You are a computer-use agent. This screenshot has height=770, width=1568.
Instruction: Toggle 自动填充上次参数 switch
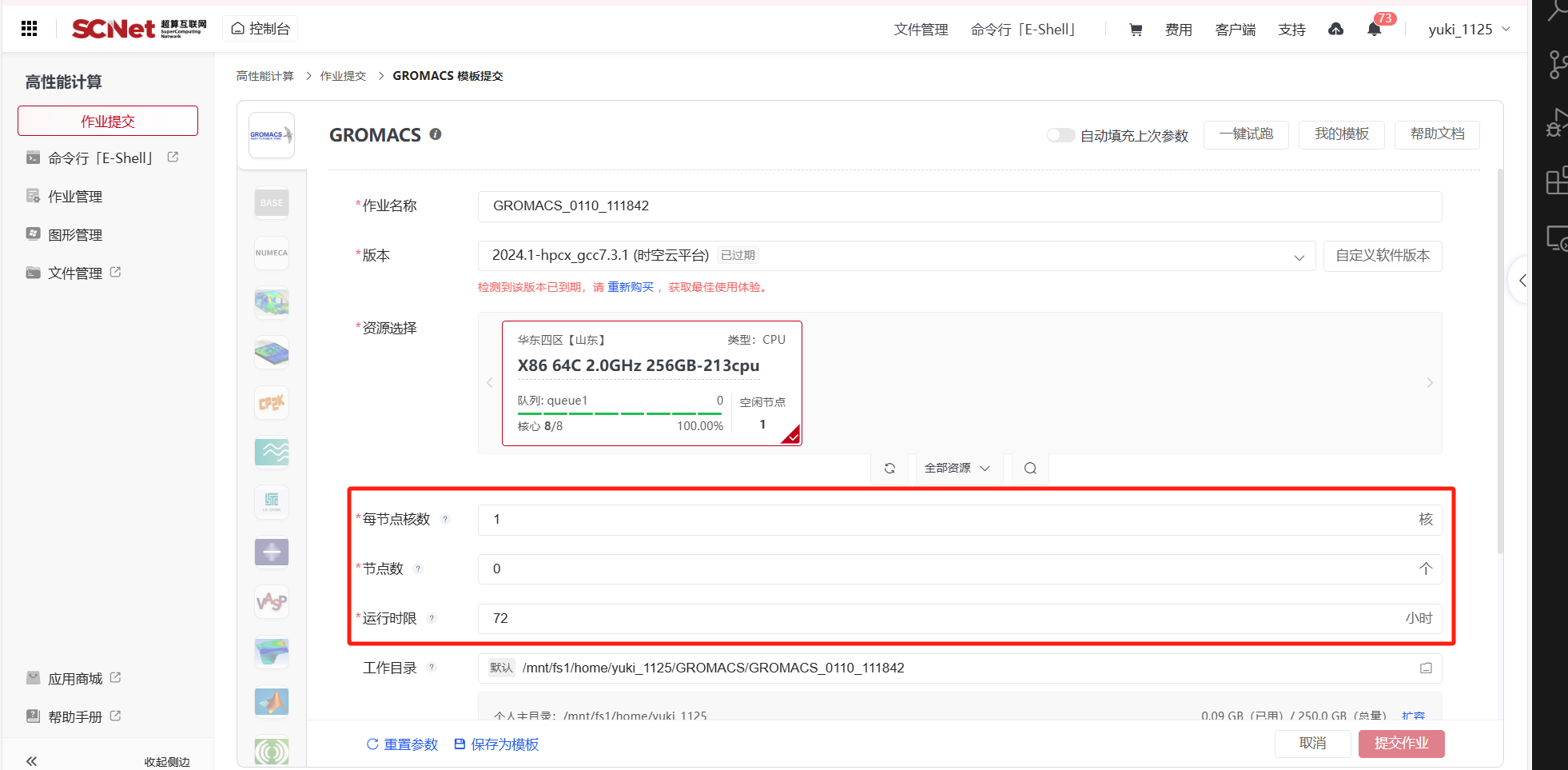[1061, 135]
